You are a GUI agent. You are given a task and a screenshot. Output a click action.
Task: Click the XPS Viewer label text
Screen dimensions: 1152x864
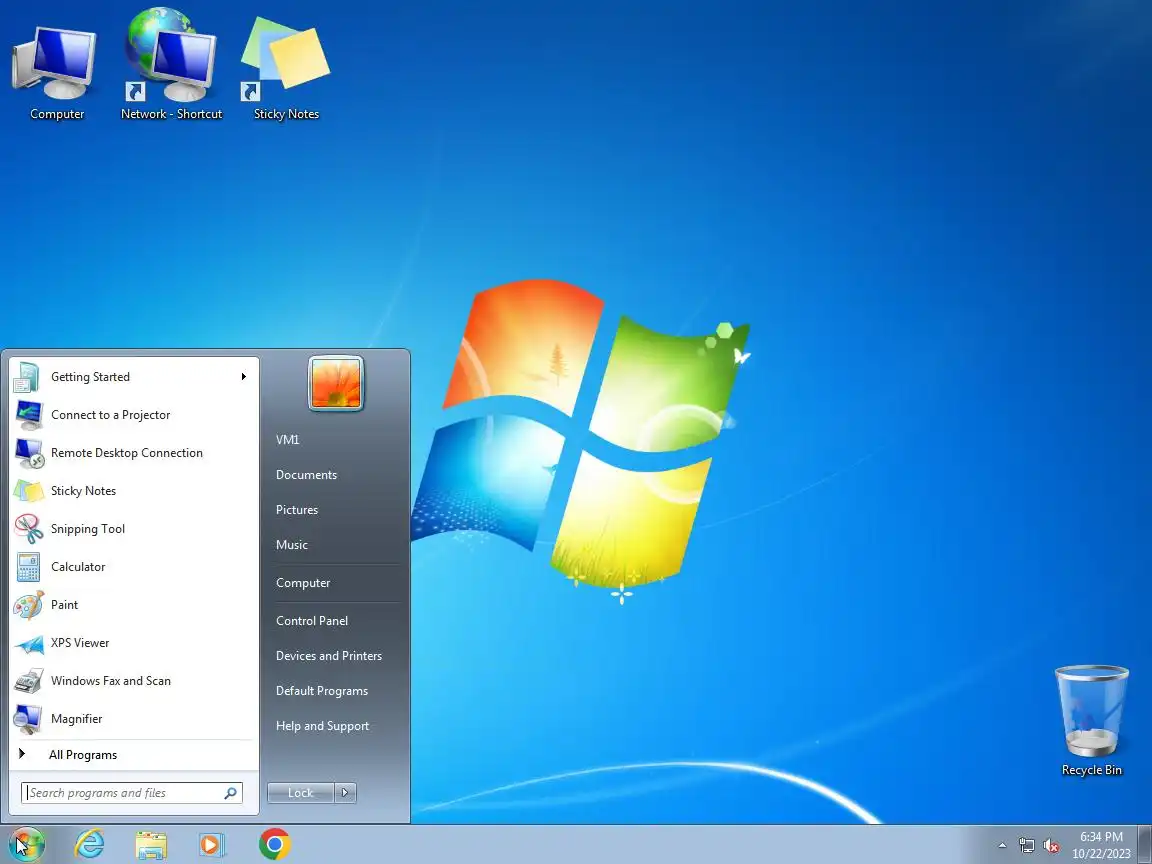click(x=80, y=643)
